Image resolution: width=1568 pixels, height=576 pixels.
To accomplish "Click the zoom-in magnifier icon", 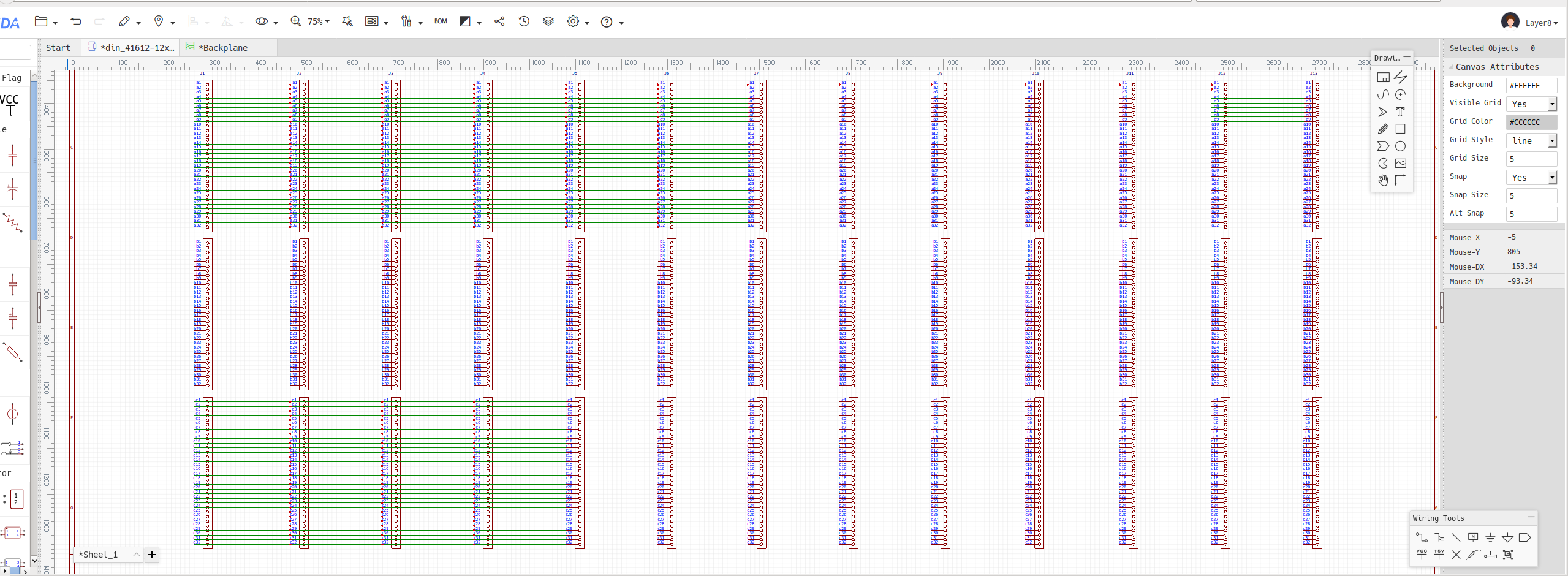I will pyautogui.click(x=296, y=21).
